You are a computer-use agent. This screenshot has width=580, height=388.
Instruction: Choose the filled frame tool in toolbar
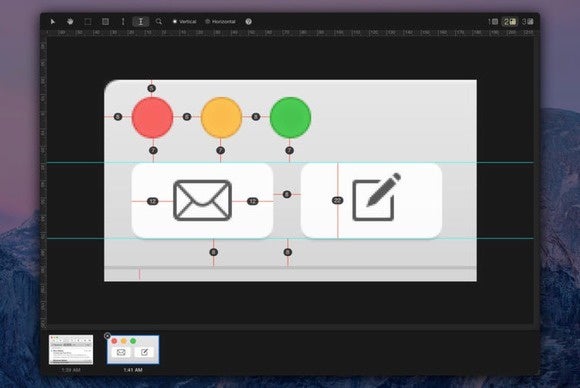pyautogui.click(x=105, y=22)
